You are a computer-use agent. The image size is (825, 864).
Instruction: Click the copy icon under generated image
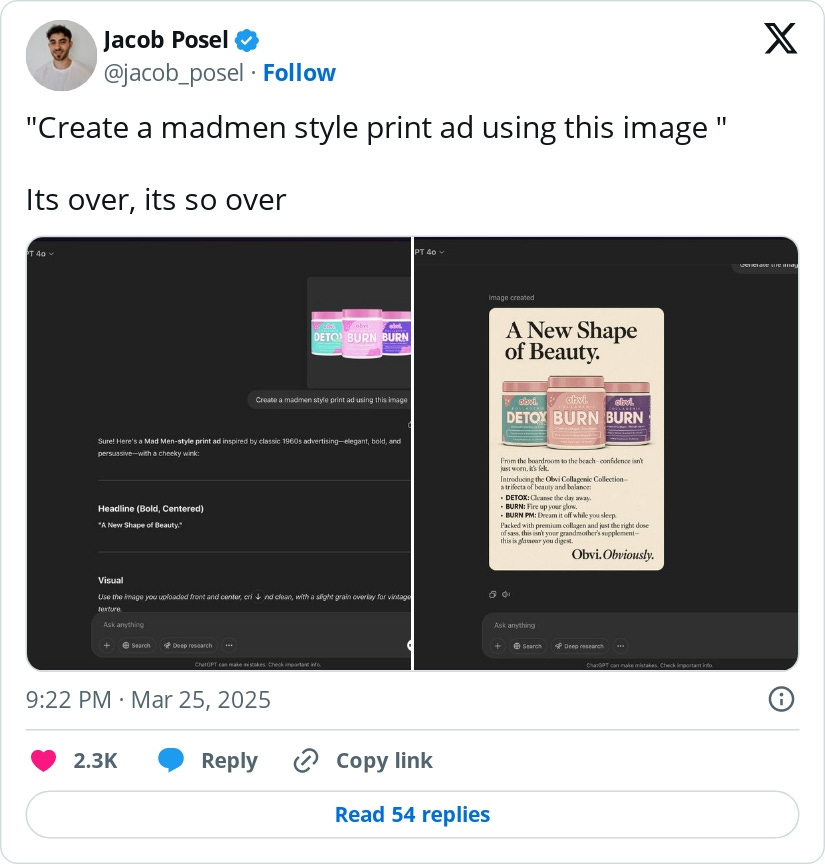pos(493,594)
